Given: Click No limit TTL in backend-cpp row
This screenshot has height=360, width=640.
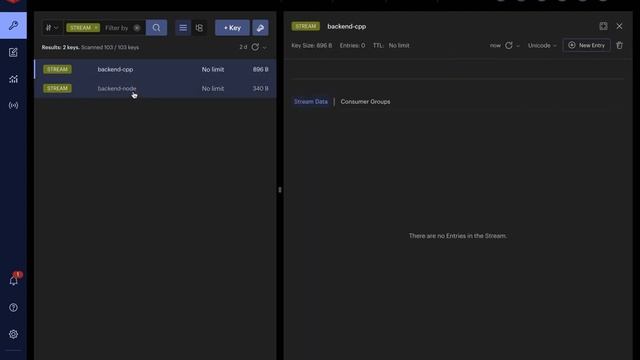Looking at the screenshot, I should point(213,69).
